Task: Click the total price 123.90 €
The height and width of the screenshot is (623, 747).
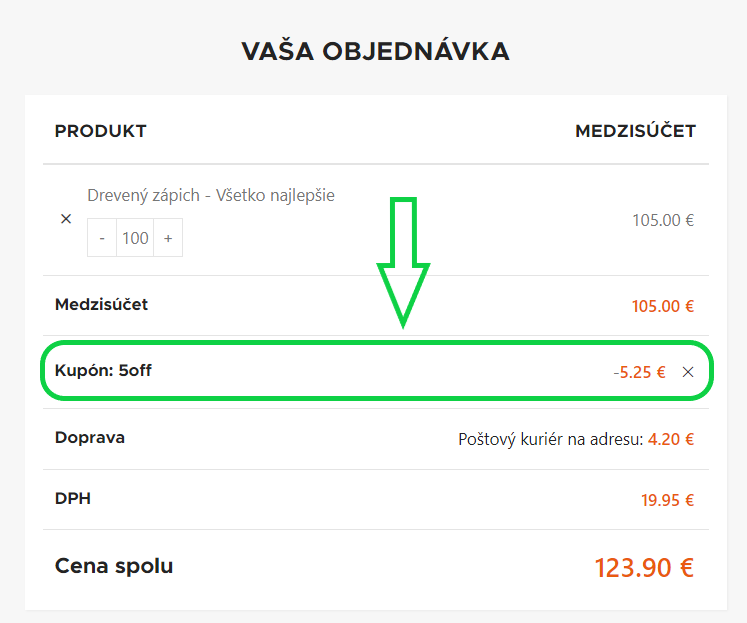Action: tap(644, 568)
